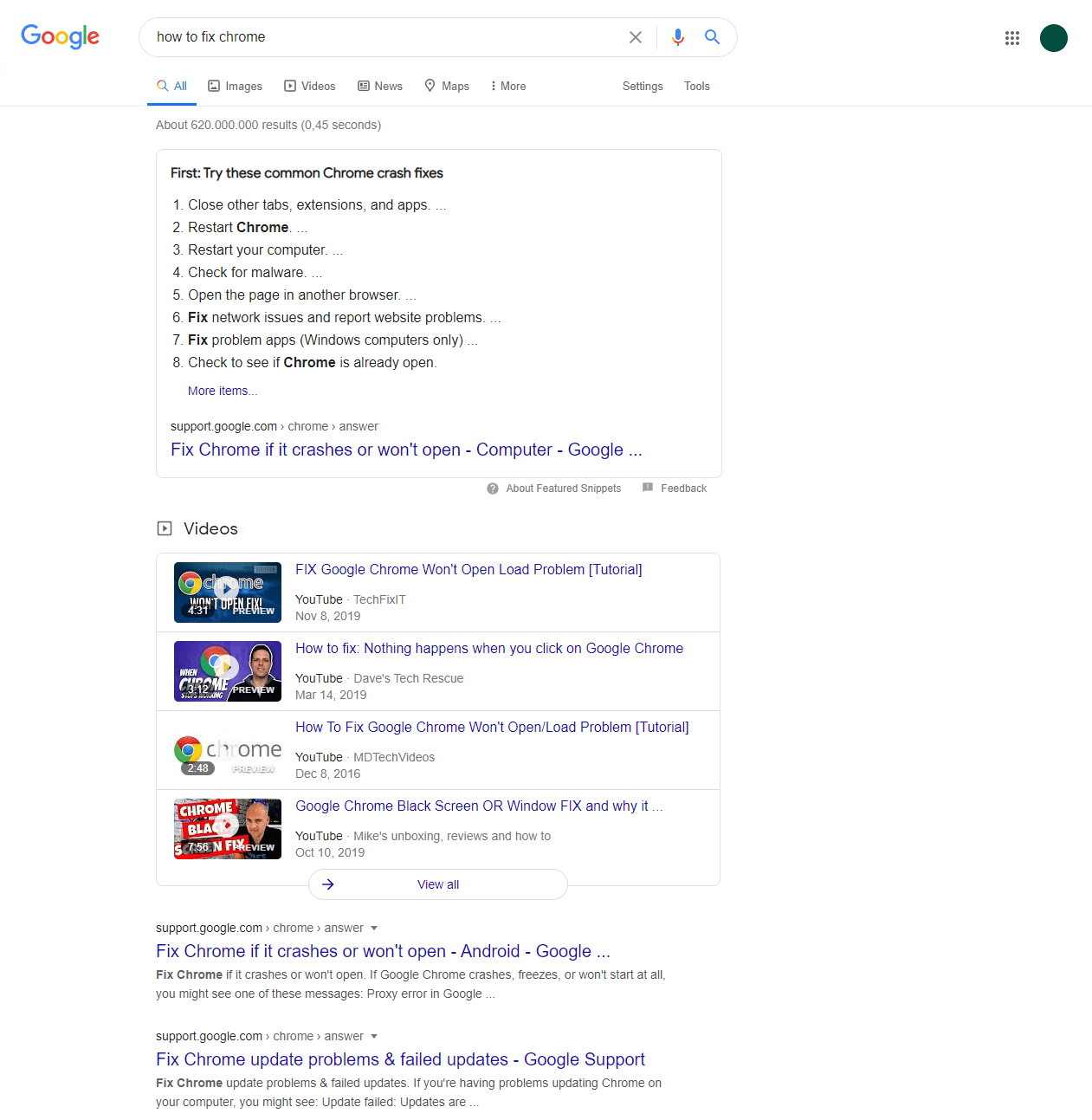The height and width of the screenshot is (1120, 1092).
Task: Open the Tools menu
Action: tap(697, 86)
